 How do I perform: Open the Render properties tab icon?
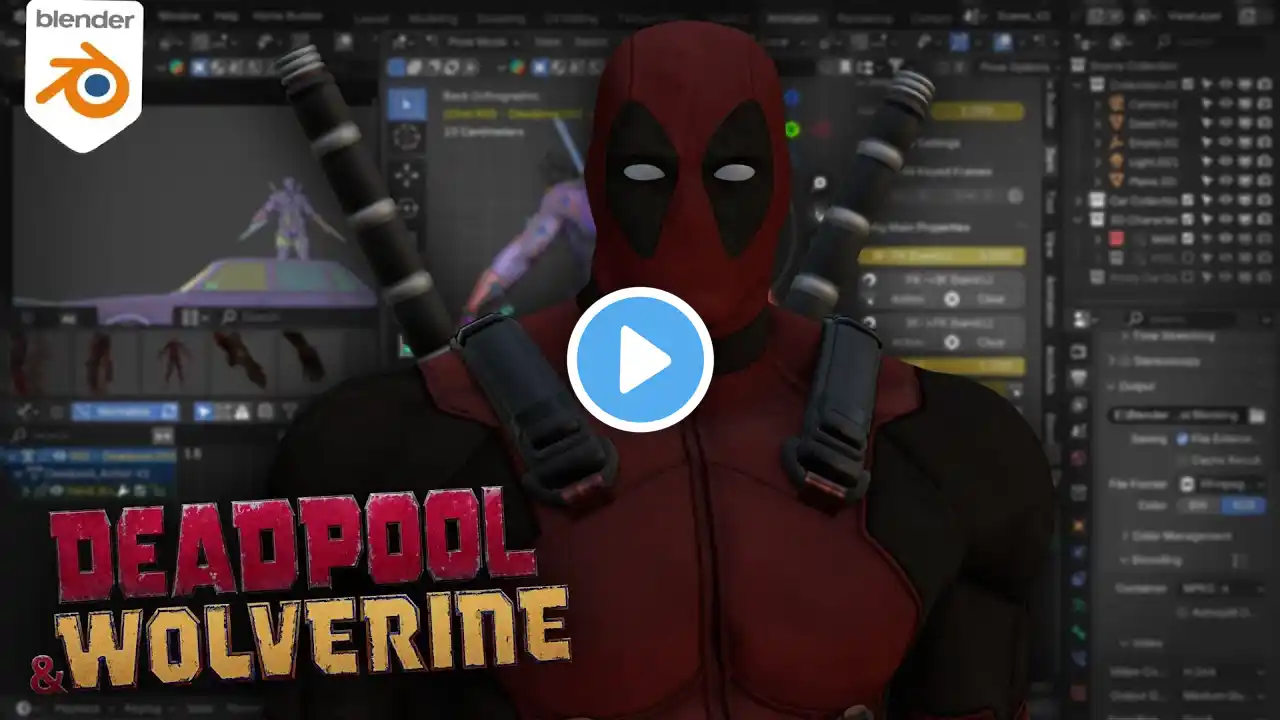click(1078, 352)
